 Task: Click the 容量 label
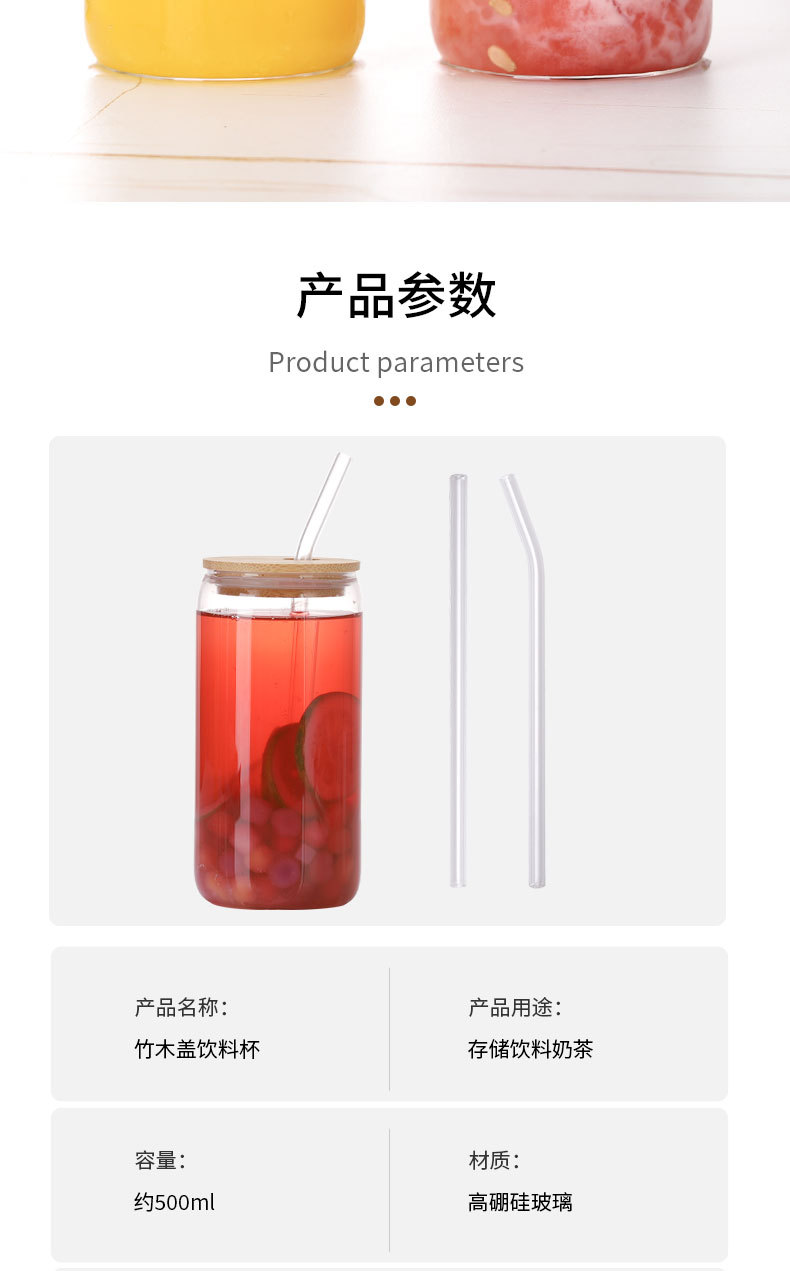click(160, 1160)
